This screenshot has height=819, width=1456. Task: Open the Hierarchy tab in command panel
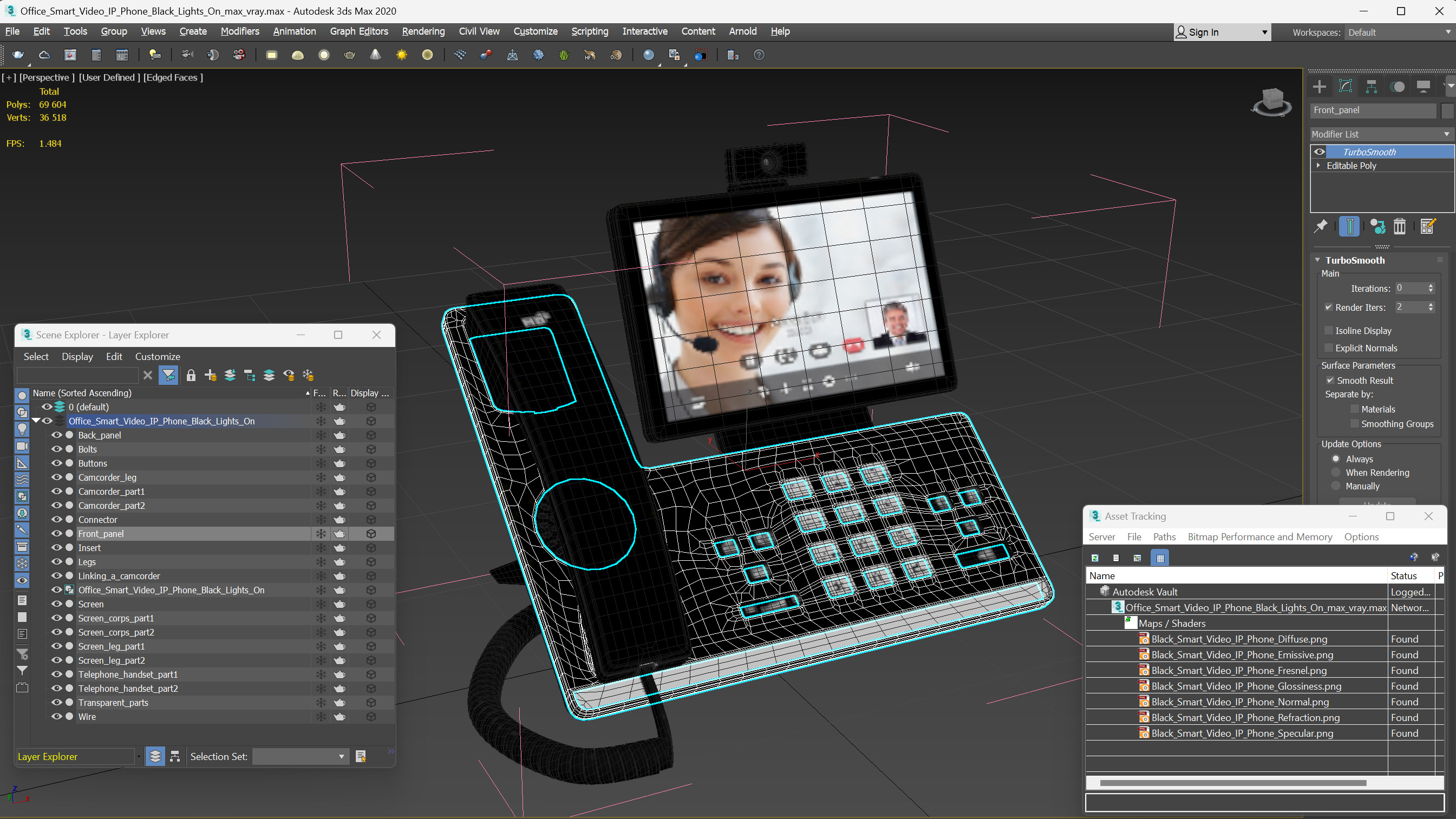tap(1371, 87)
